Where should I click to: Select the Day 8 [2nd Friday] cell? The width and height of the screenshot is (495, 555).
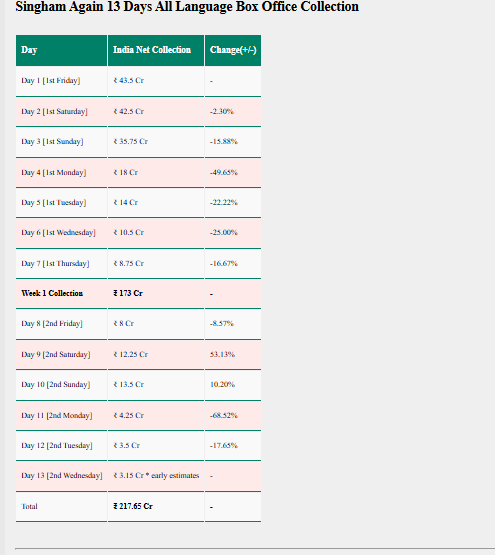[x=61, y=324]
